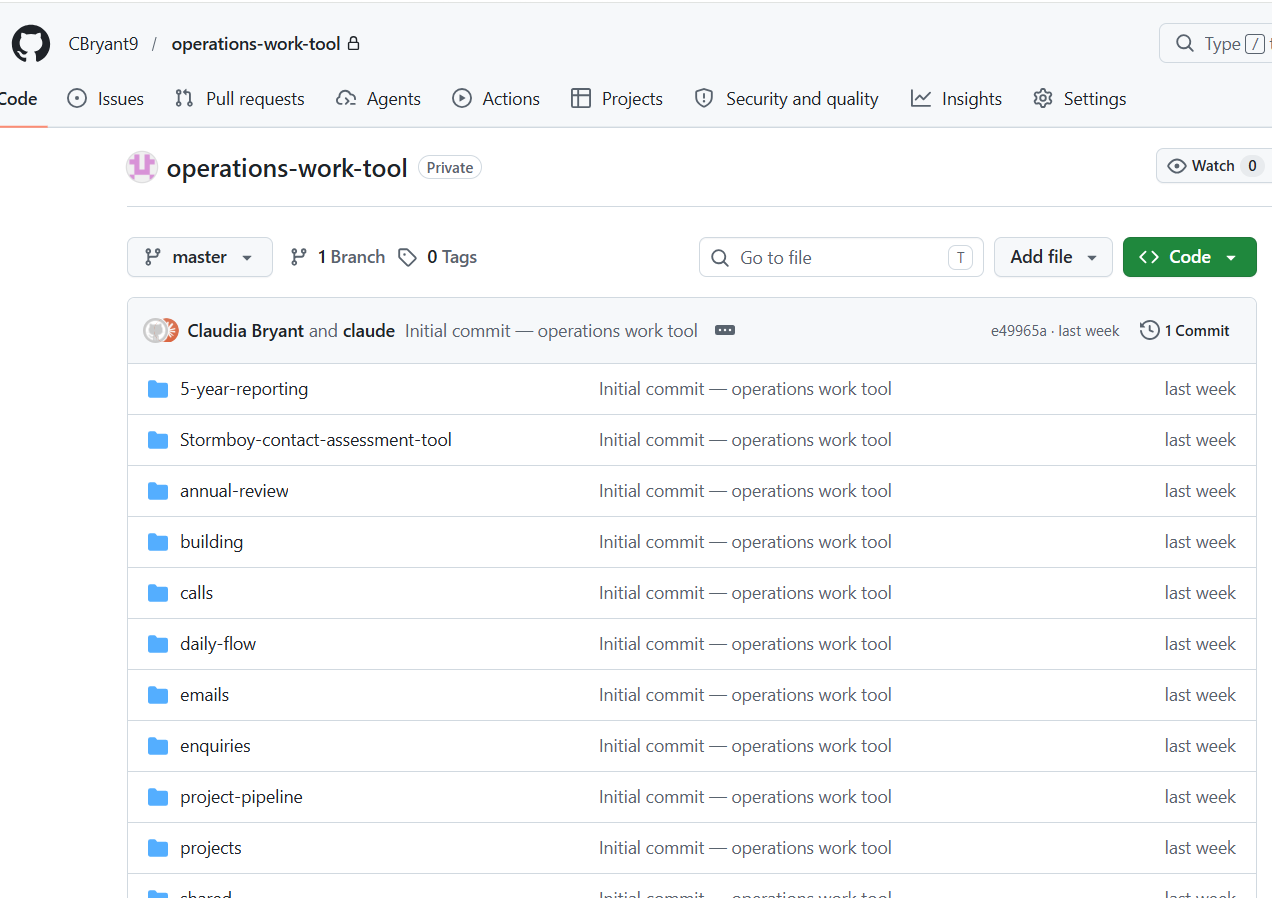This screenshot has width=1272, height=898.
Task: Open the Actions workflow icon
Action: (462, 98)
